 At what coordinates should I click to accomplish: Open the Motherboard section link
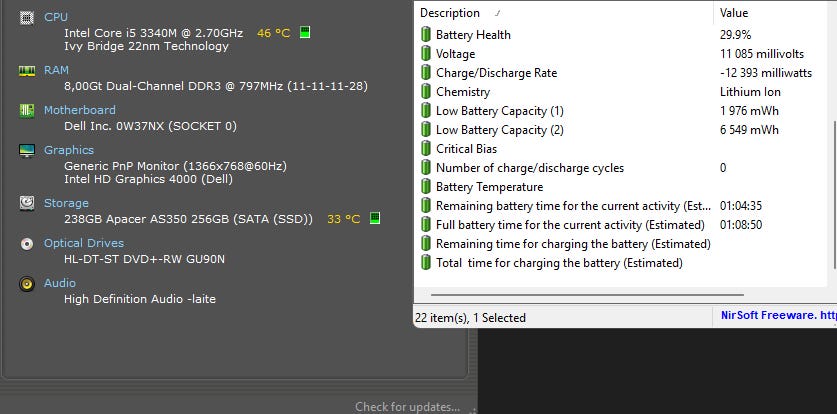tap(80, 110)
